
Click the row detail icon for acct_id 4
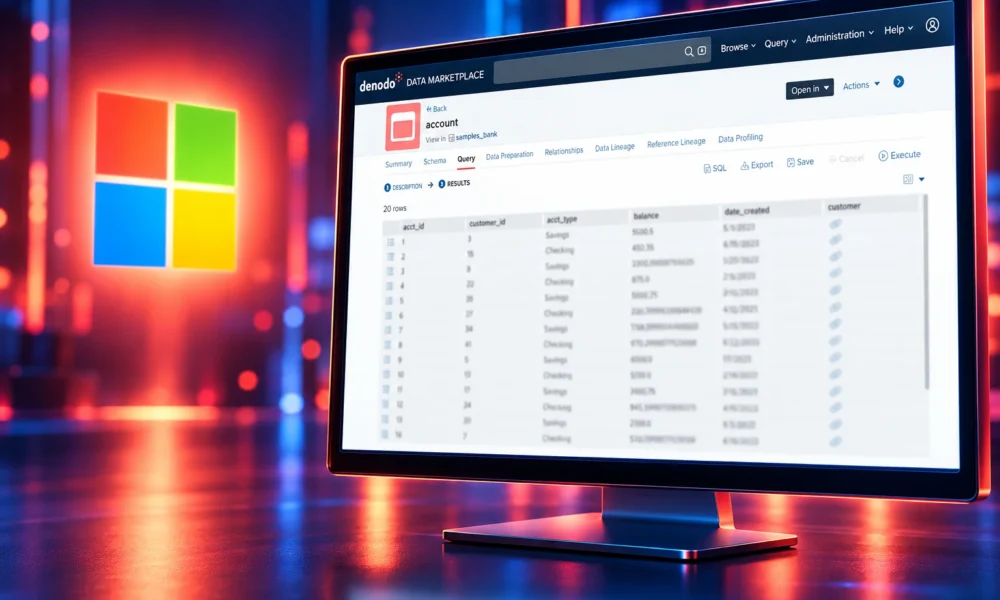click(x=389, y=286)
